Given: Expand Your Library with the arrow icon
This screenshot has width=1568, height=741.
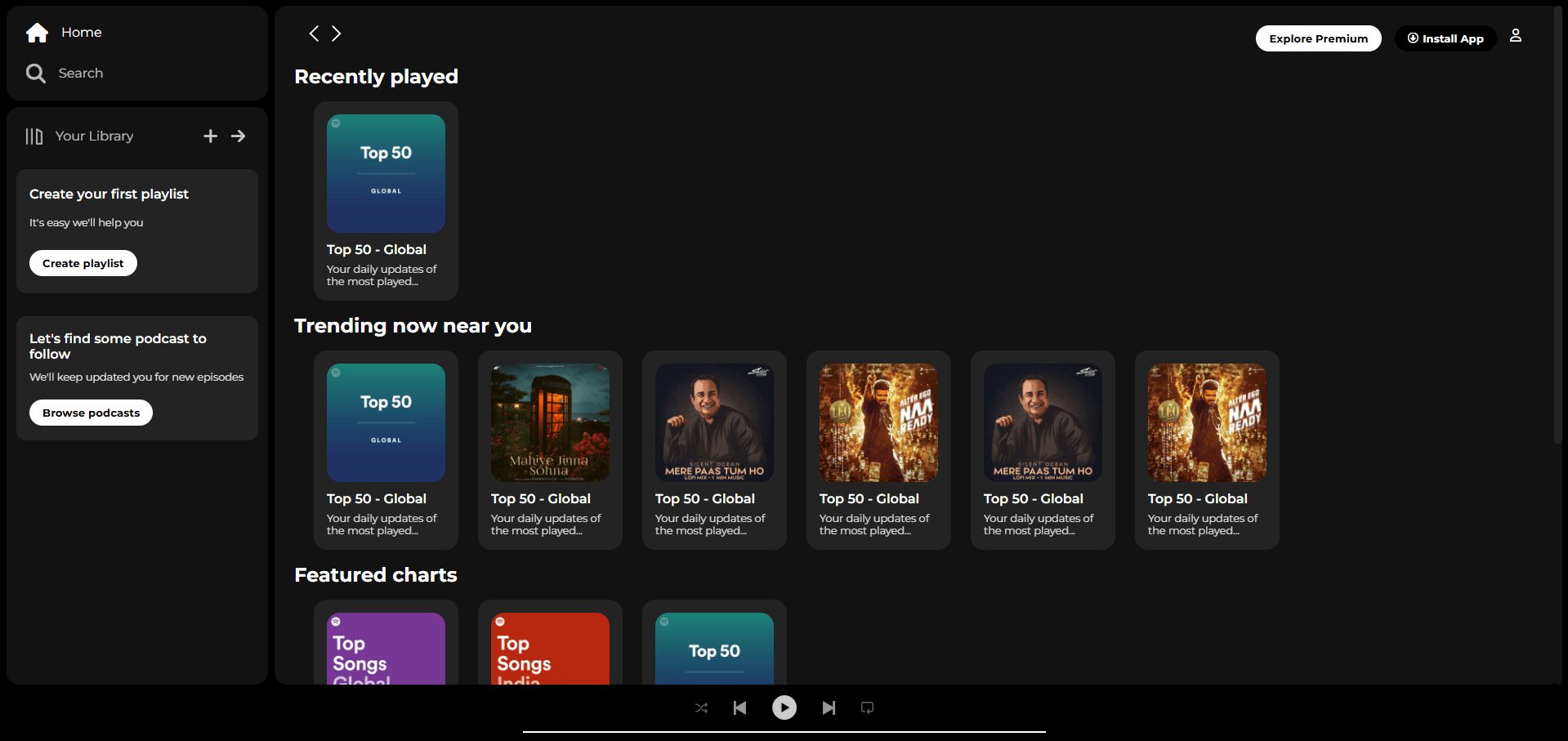Looking at the screenshot, I should 239,136.
